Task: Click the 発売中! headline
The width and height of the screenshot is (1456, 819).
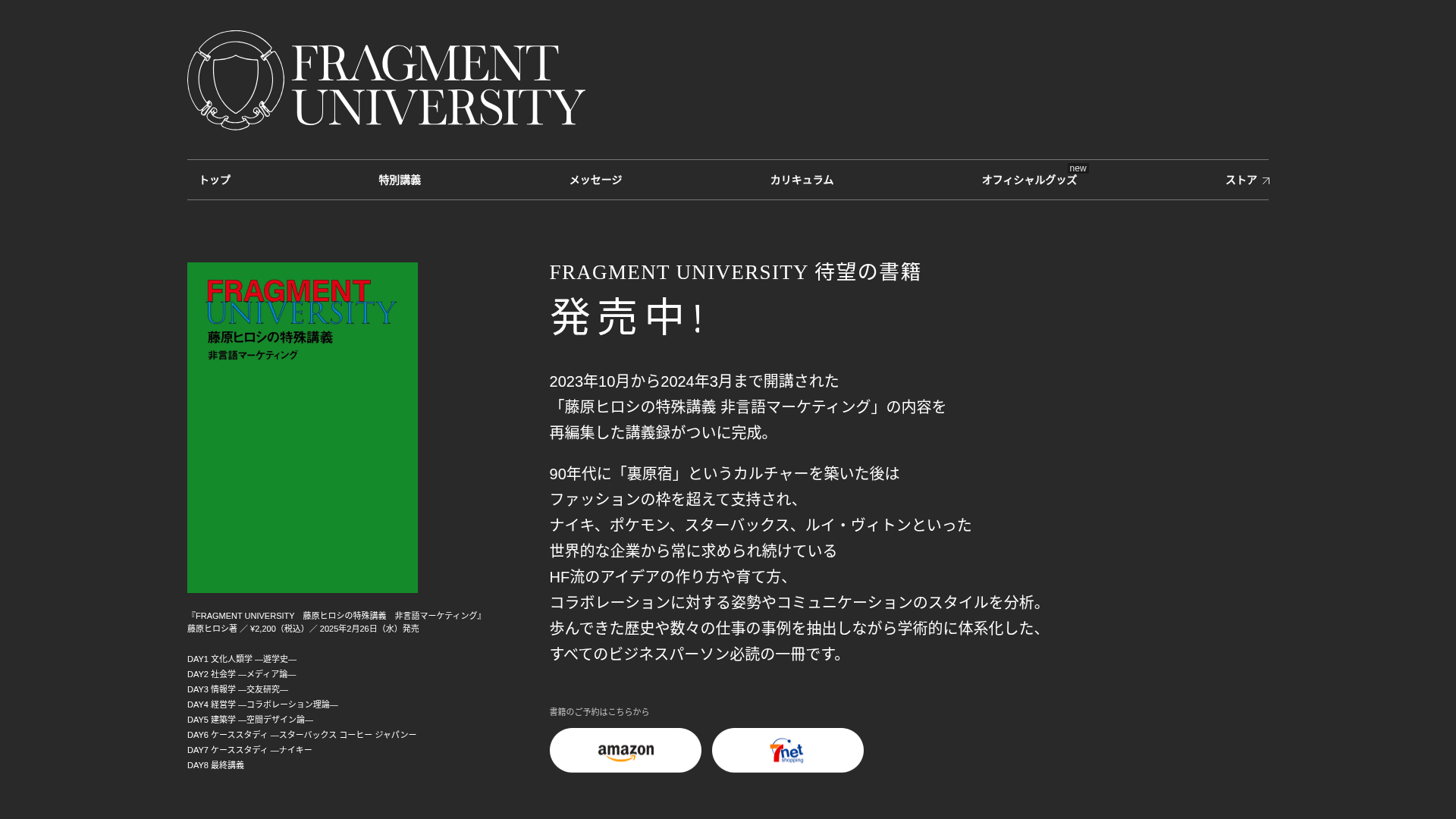Action: 628,317
